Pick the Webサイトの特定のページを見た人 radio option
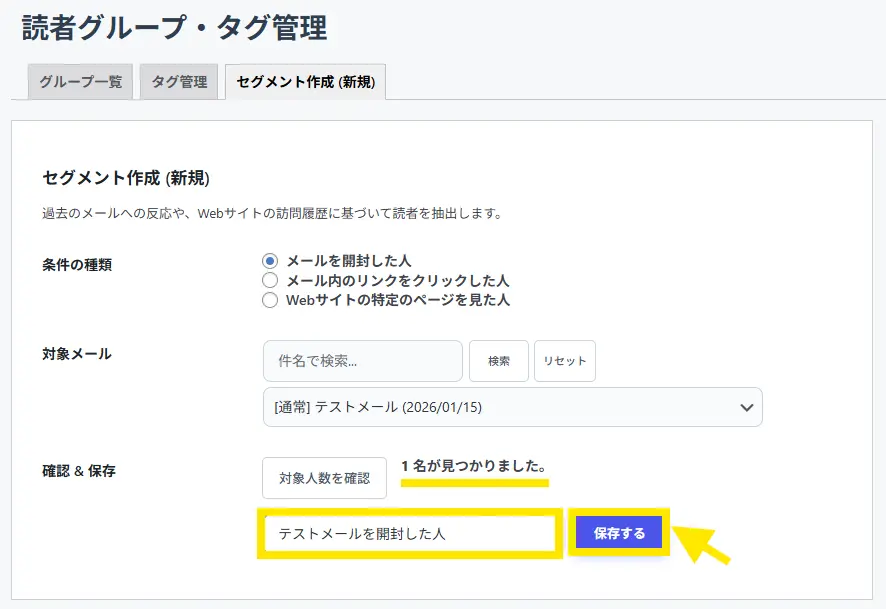The height and width of the screenshot is (609, 886). point(269,300)
